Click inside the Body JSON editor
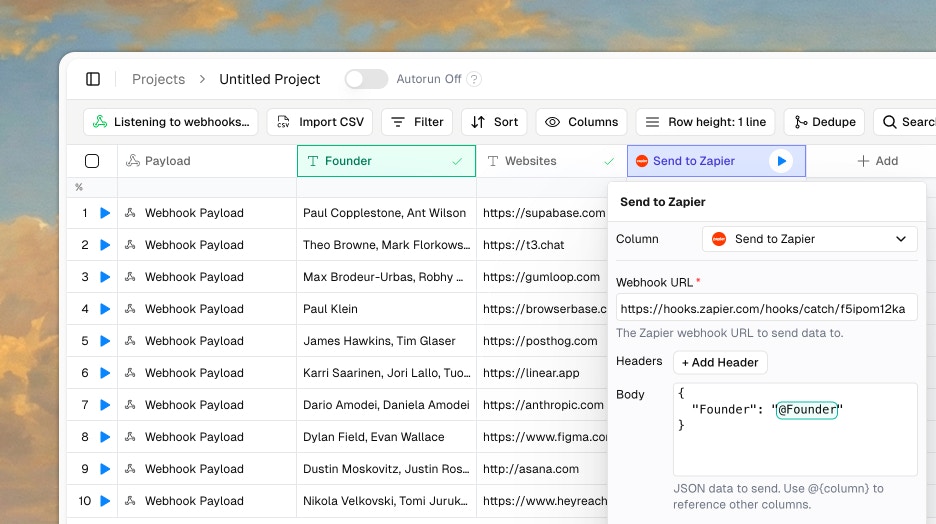 (795, 429)
